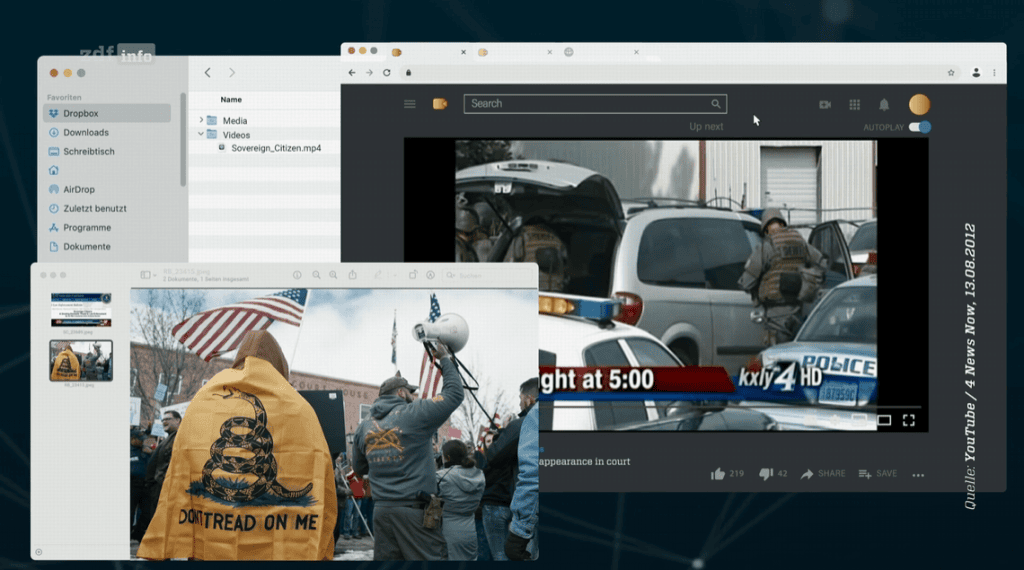Click the video Search input field

(590, 104)
